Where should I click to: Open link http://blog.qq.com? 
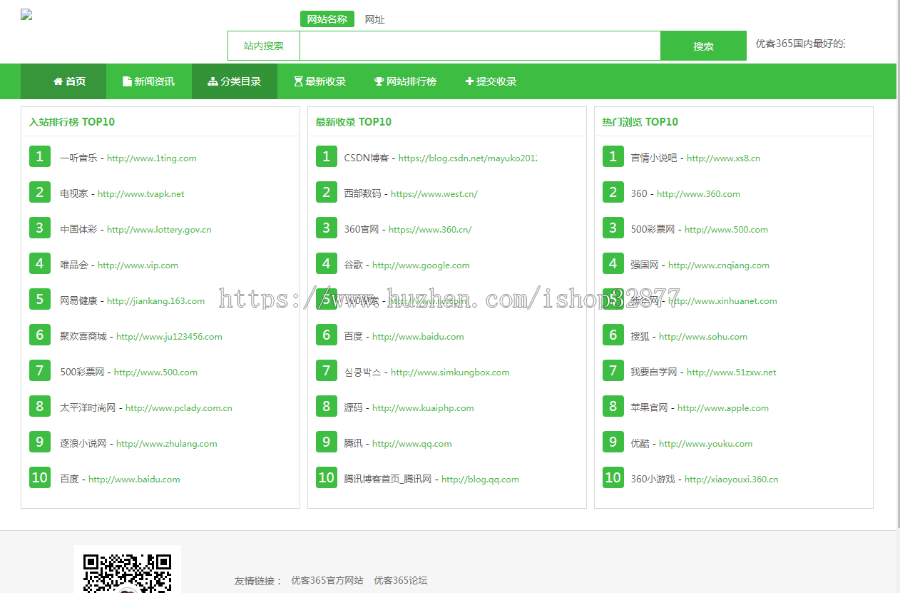[480, 479]
